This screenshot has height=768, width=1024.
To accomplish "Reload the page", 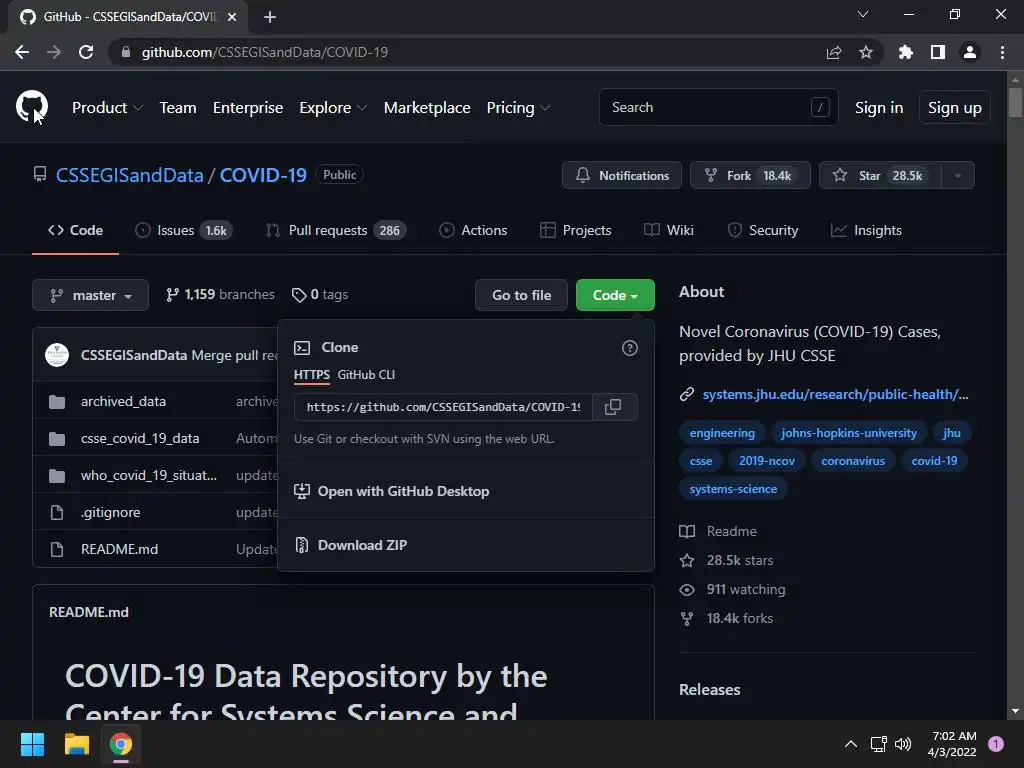I will coord(86,52).
